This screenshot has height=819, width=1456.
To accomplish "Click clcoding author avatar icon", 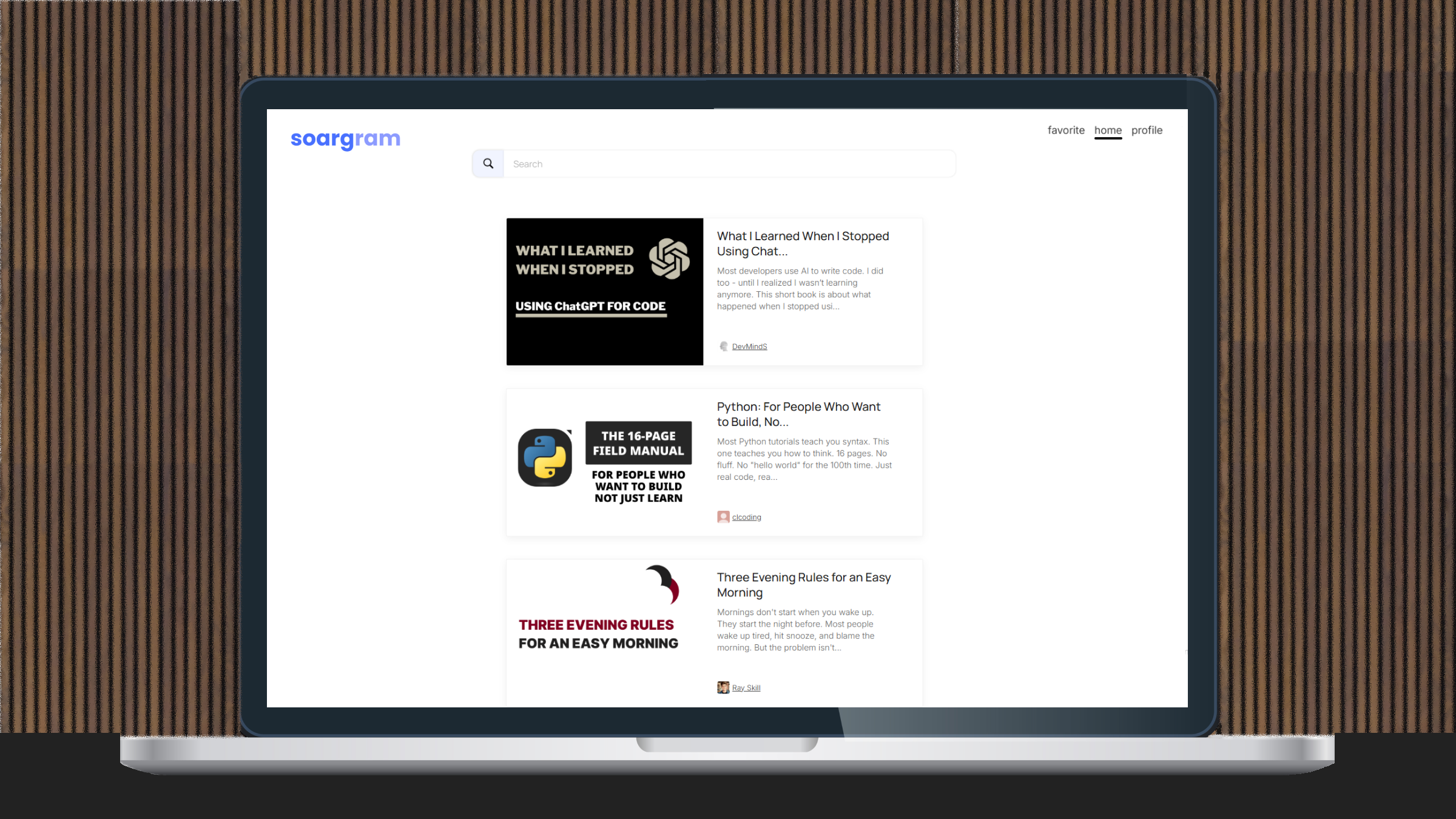I will 723,517.
